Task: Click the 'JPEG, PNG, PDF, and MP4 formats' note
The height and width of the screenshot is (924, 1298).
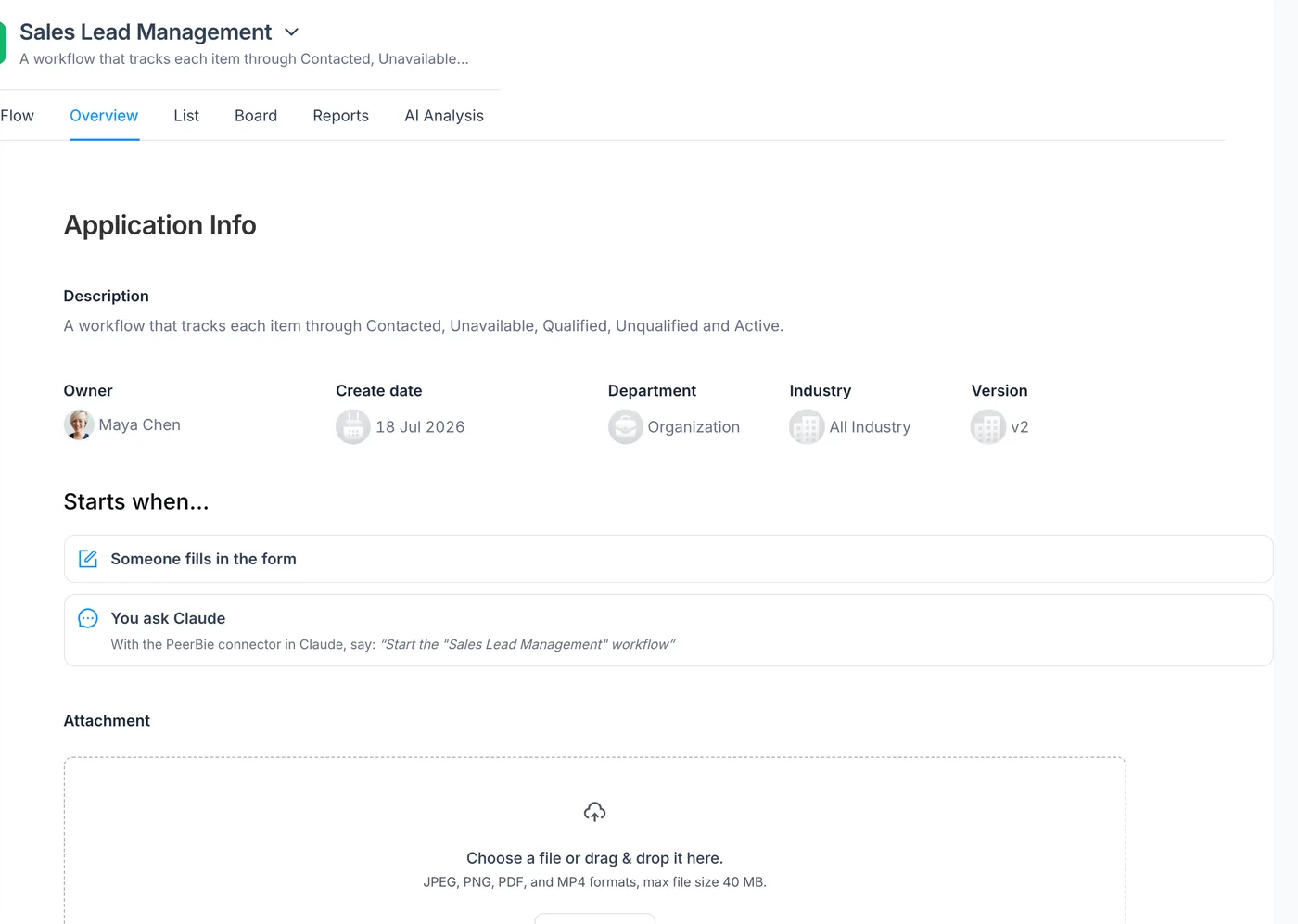Action: (595, 882)
